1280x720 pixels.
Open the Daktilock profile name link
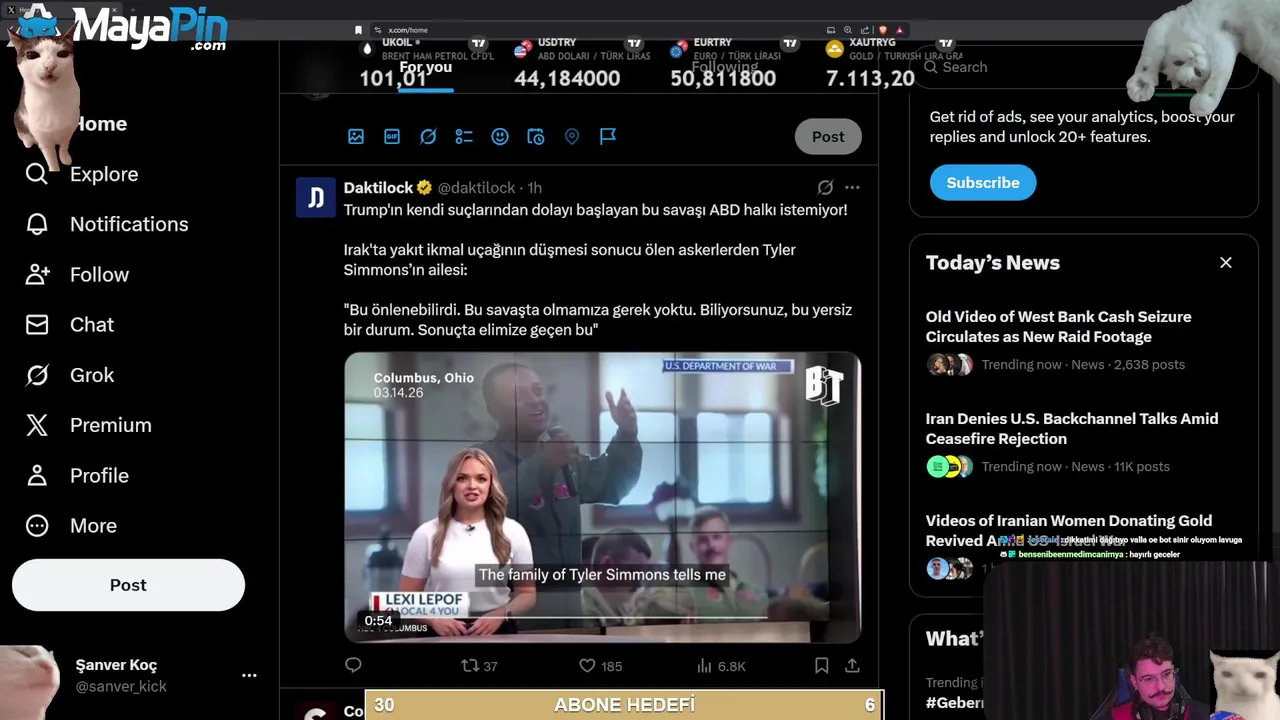(378, 188)
